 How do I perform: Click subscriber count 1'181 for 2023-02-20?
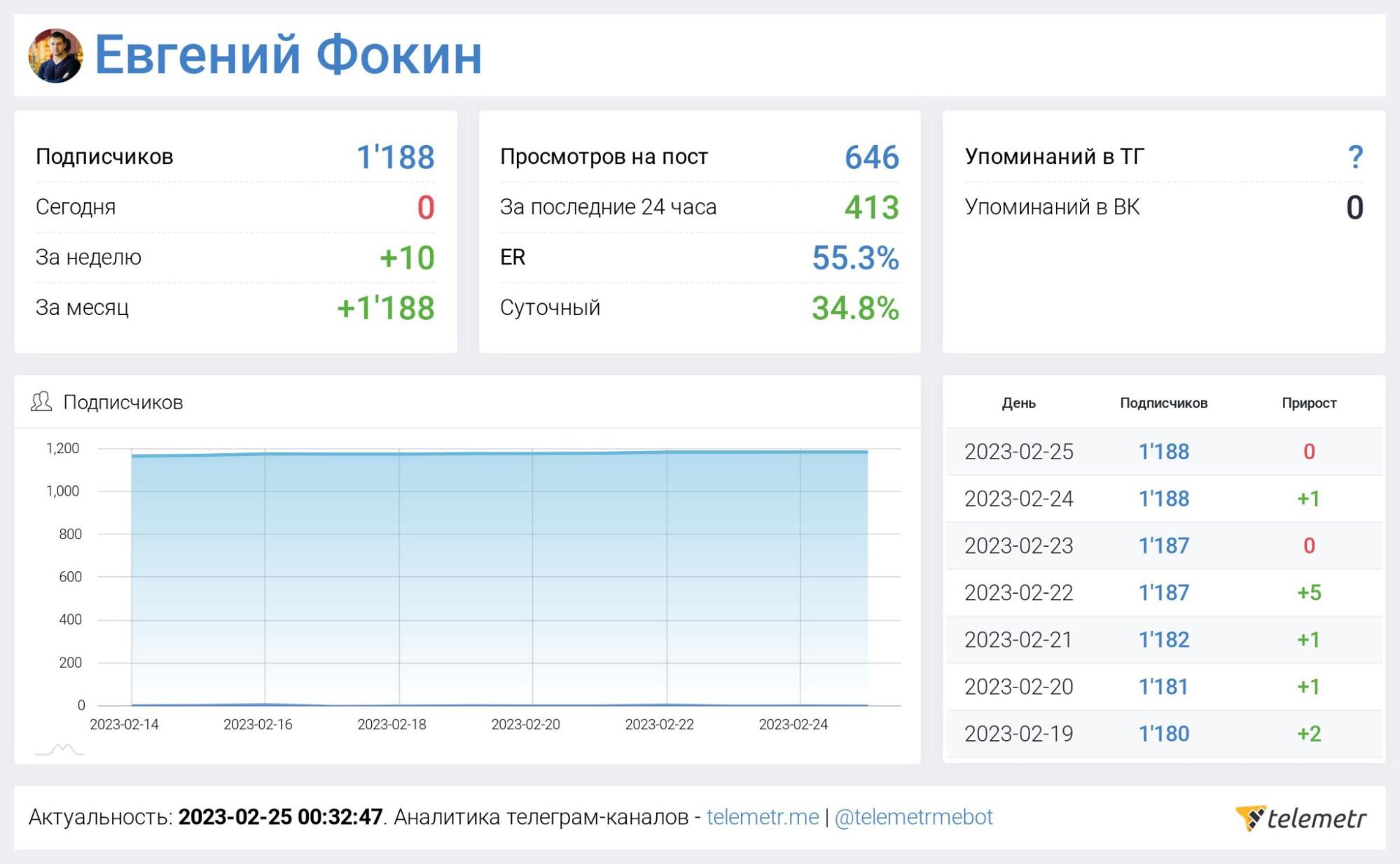click(x=1163, y=686)
